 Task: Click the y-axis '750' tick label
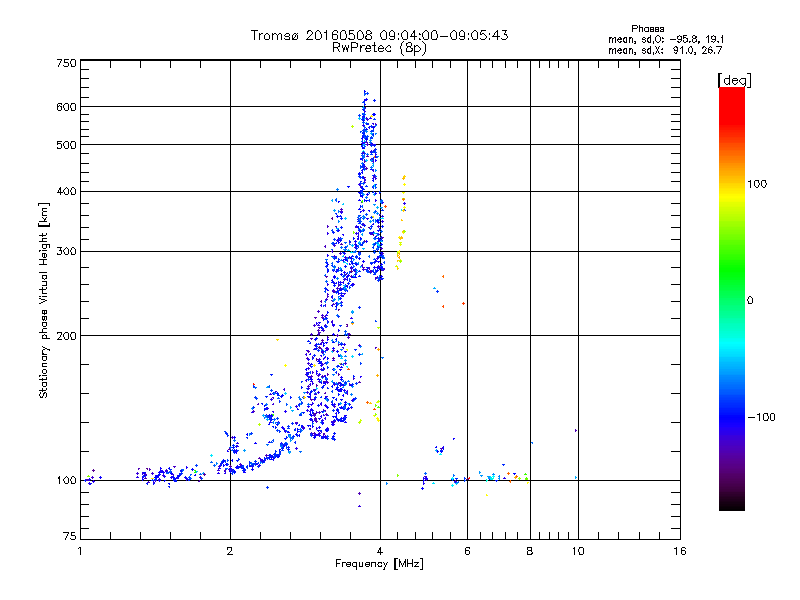(x=66, y=63)
